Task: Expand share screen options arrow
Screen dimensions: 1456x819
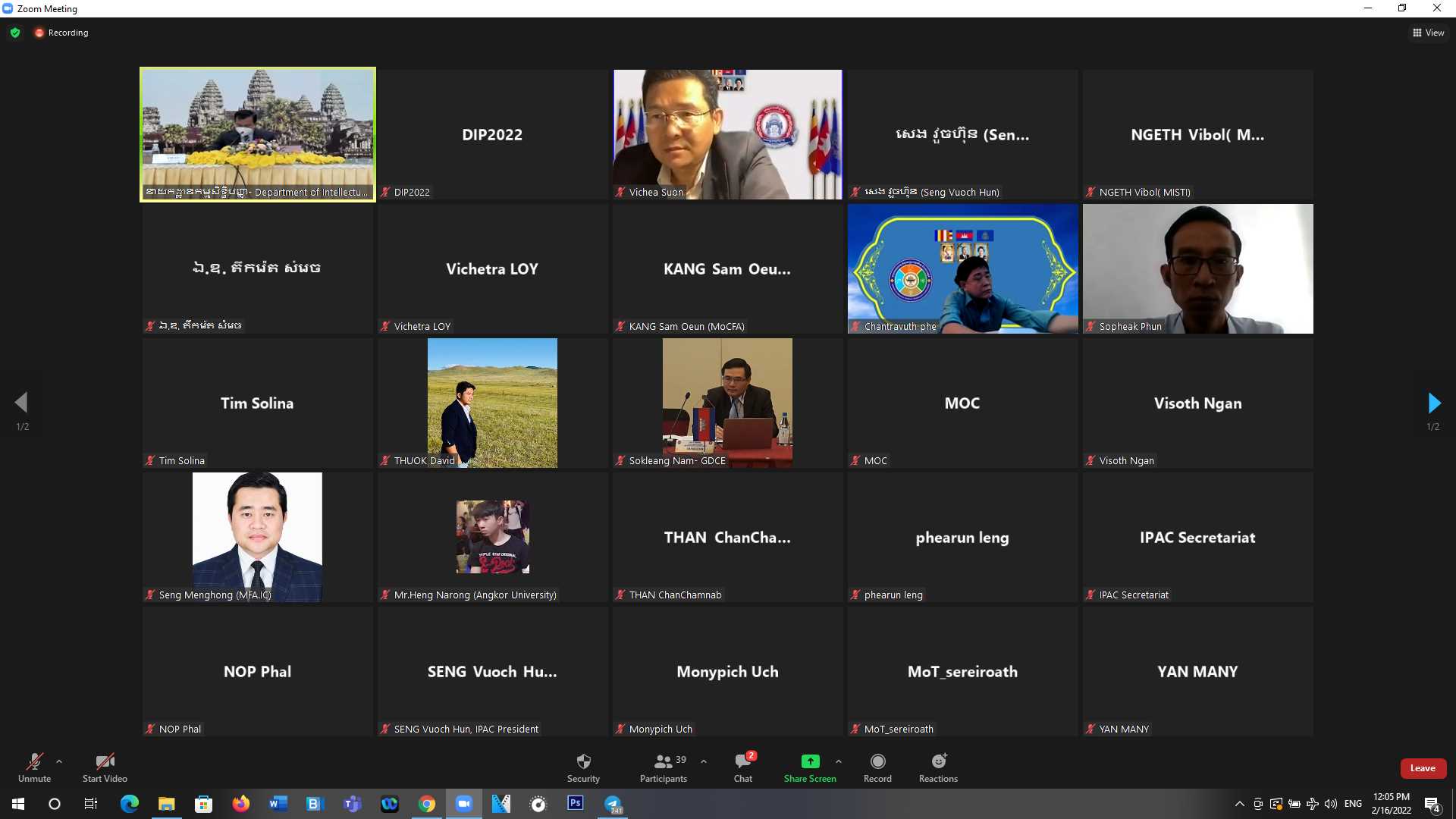Action: [x=838, y=761]
